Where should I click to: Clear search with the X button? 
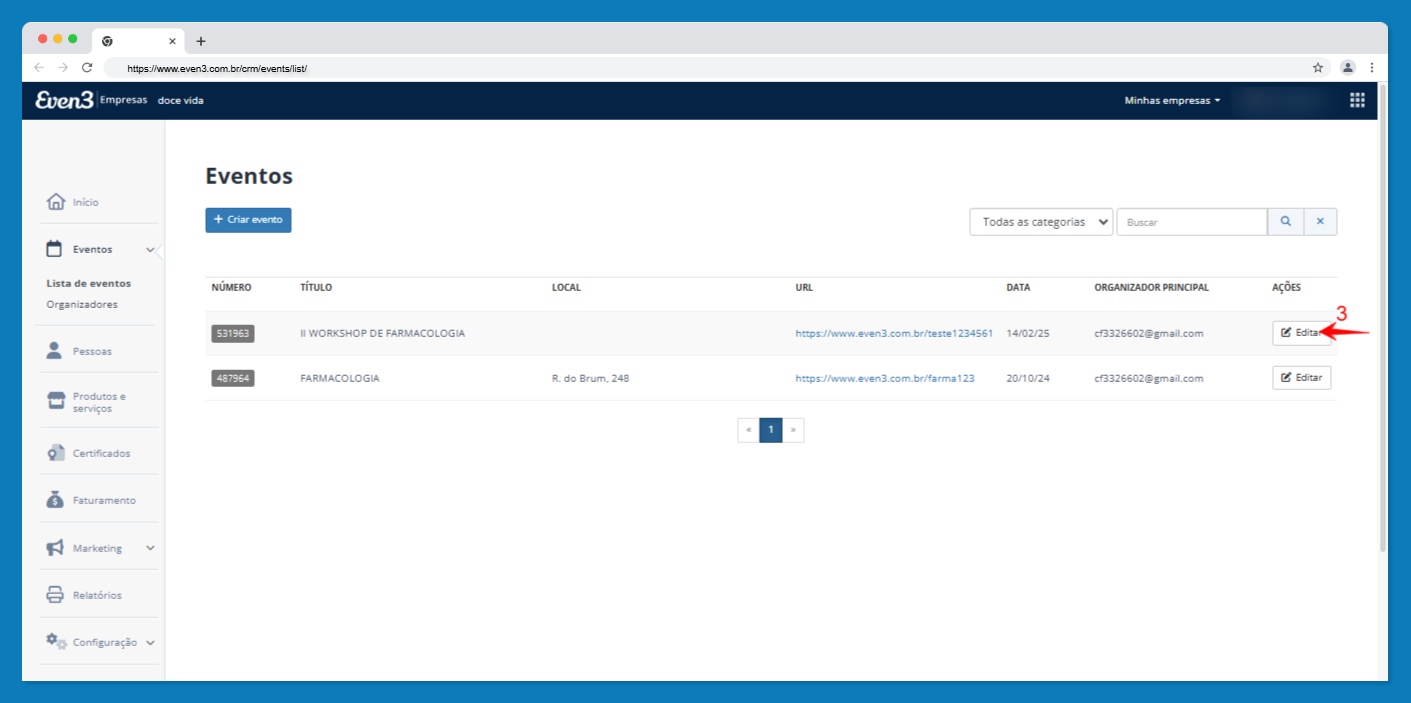point(1320,222)
